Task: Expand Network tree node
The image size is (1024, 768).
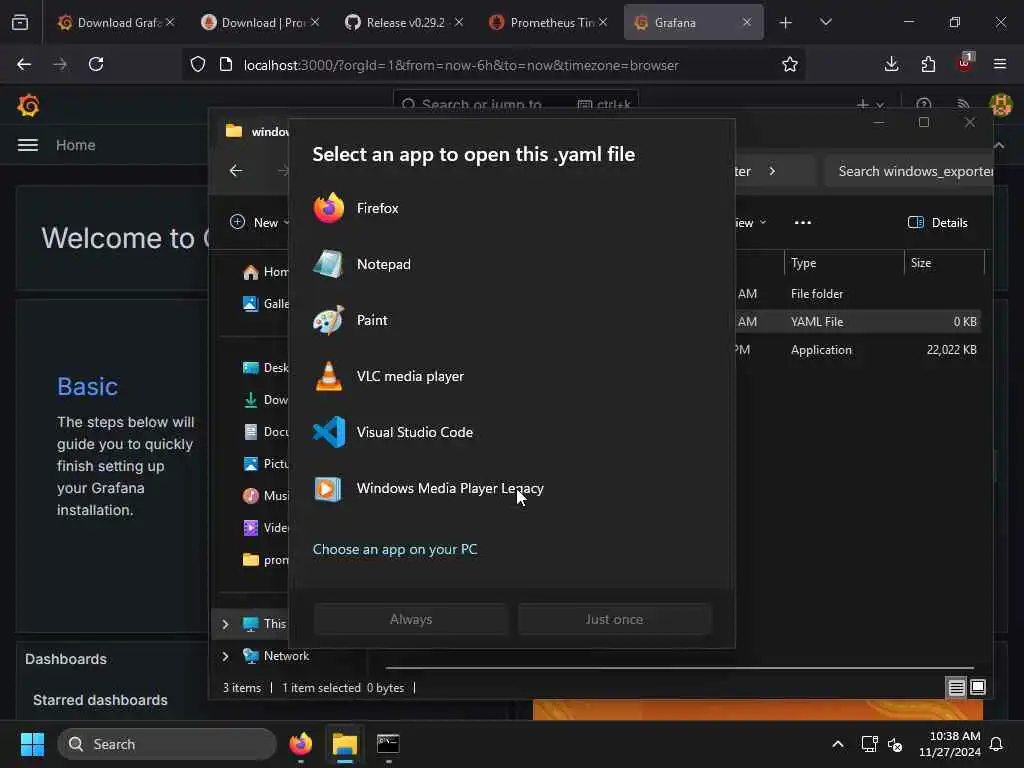Action: (x=225, y=656)
